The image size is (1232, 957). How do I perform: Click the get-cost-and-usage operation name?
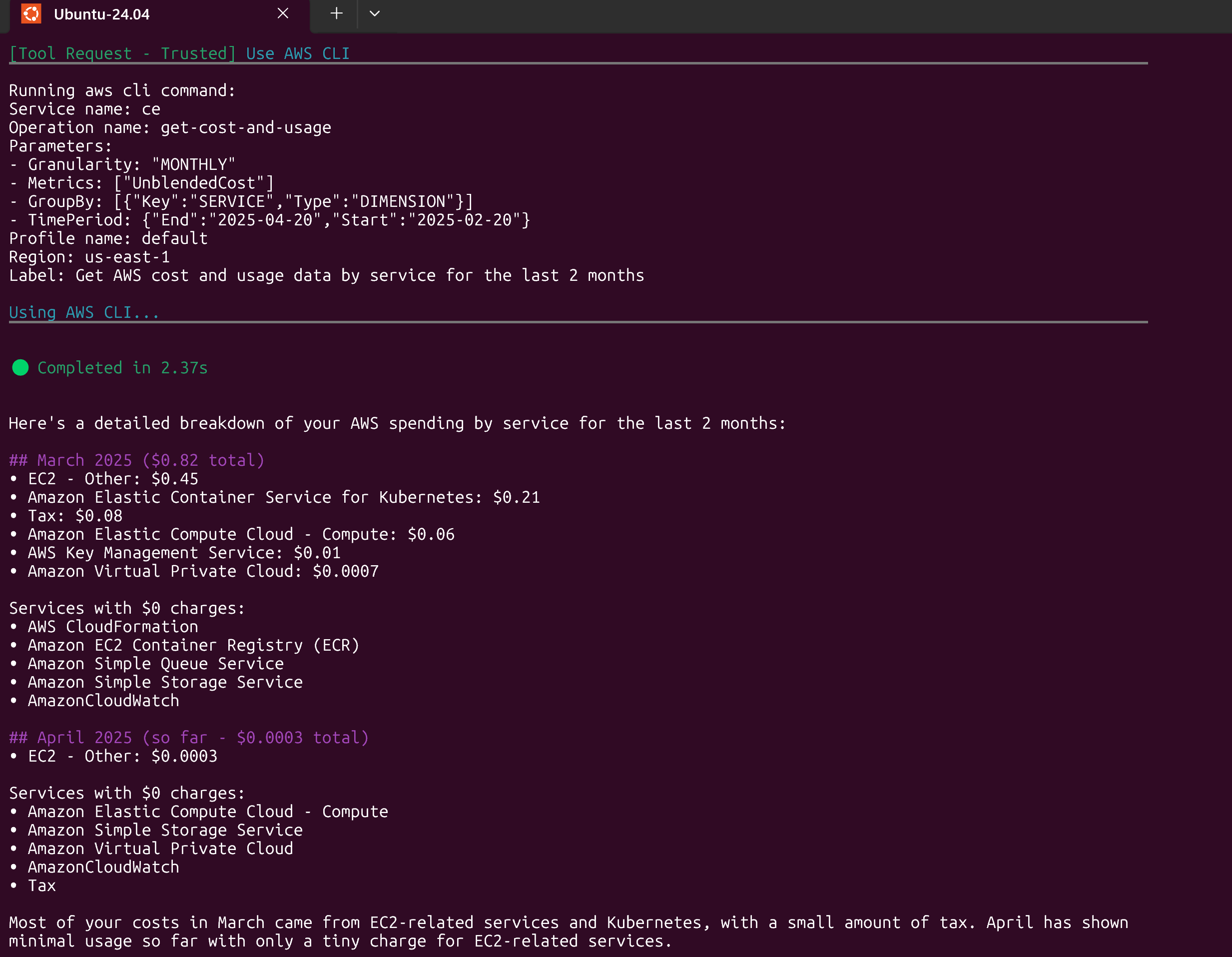click(x=246, y=127)
